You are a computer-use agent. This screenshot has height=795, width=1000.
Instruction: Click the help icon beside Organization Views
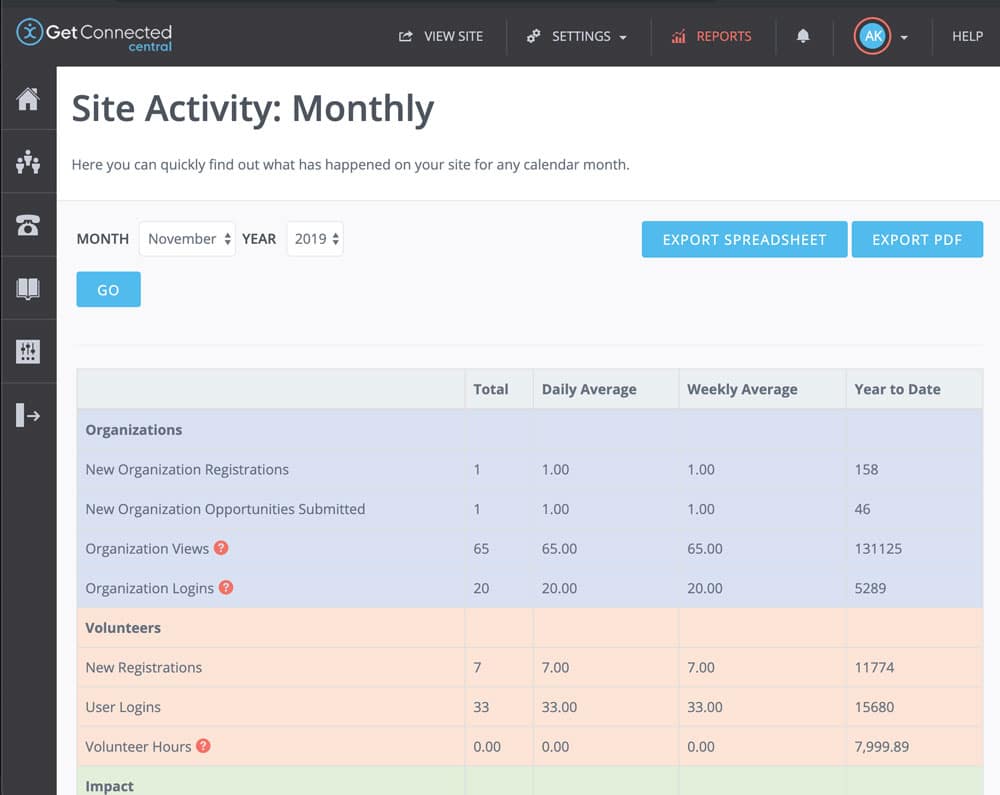click(221, 548)
